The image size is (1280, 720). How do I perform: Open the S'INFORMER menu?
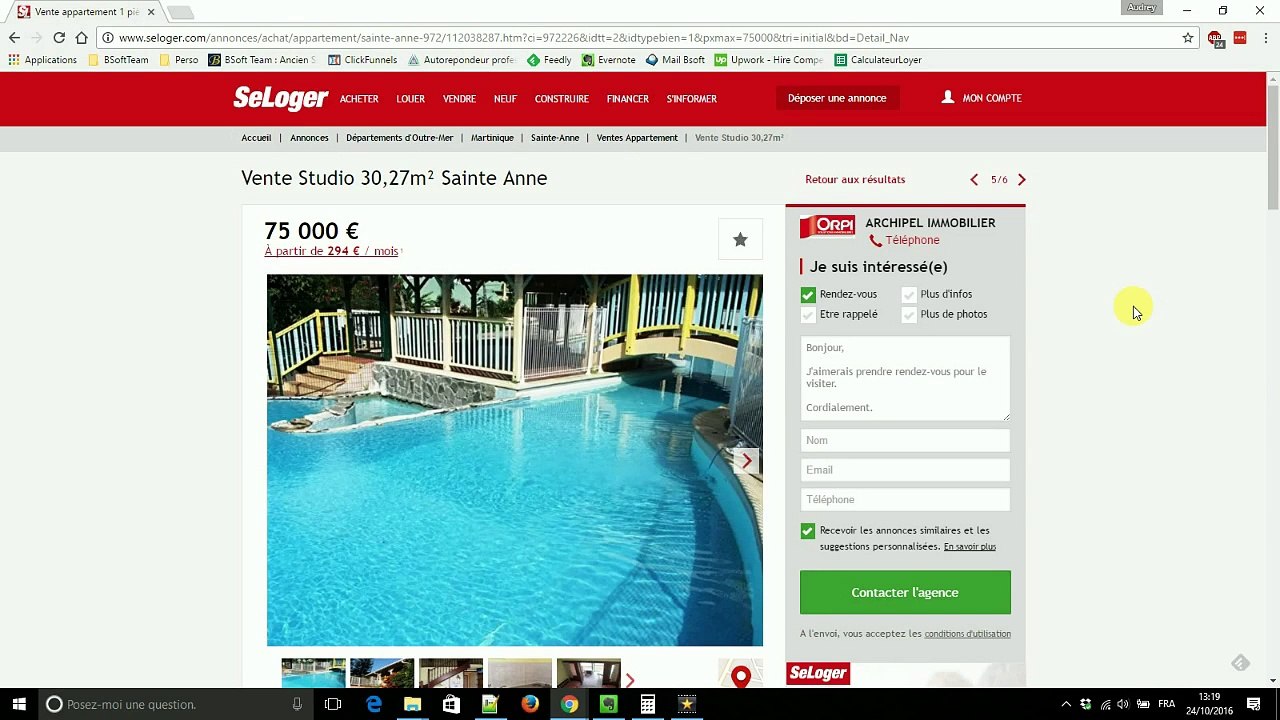(692, 99)
